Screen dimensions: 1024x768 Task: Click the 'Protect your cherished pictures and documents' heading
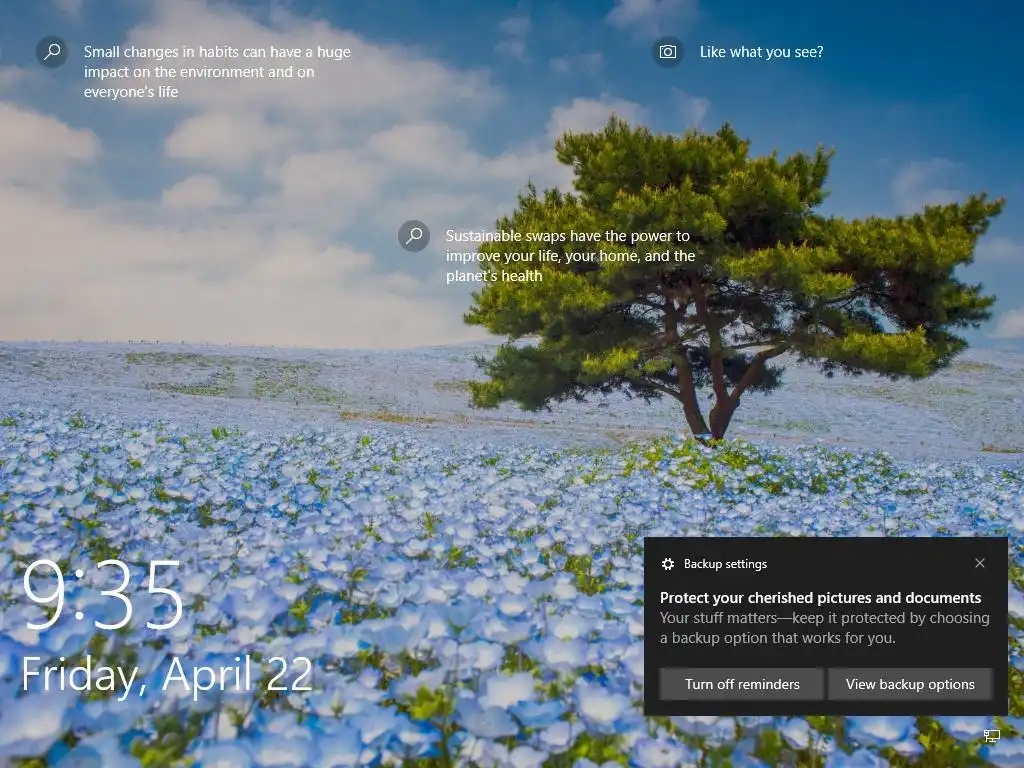pyautogui.click(x=820, y=598)
